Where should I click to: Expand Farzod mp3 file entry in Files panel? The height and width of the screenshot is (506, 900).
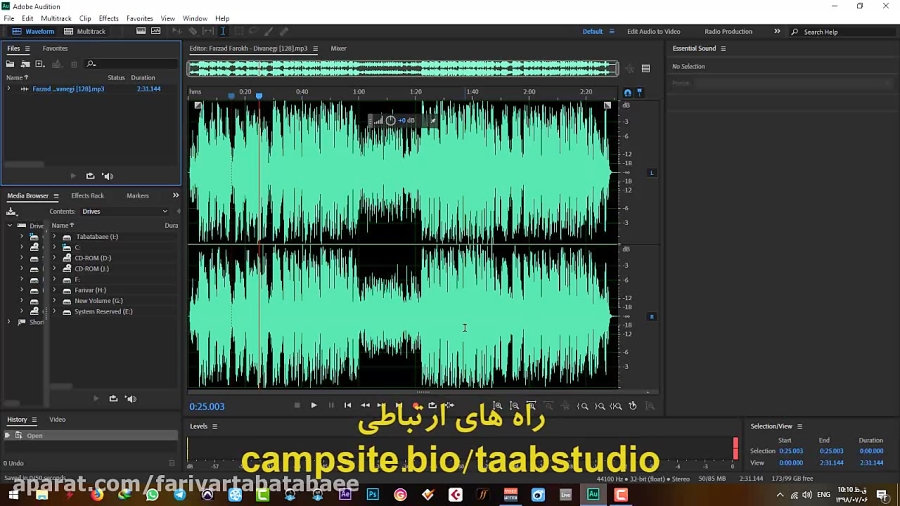(9, 89)
